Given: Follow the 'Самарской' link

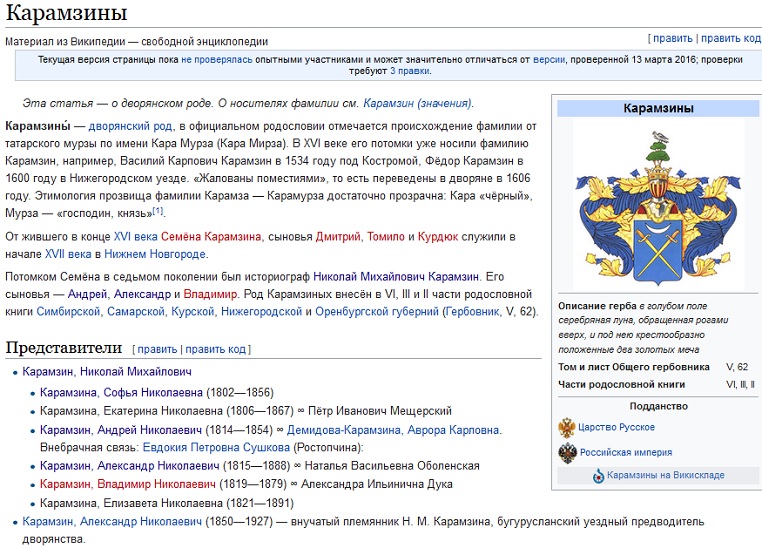Looking at the screenshot, I should [x=136, y=312].
